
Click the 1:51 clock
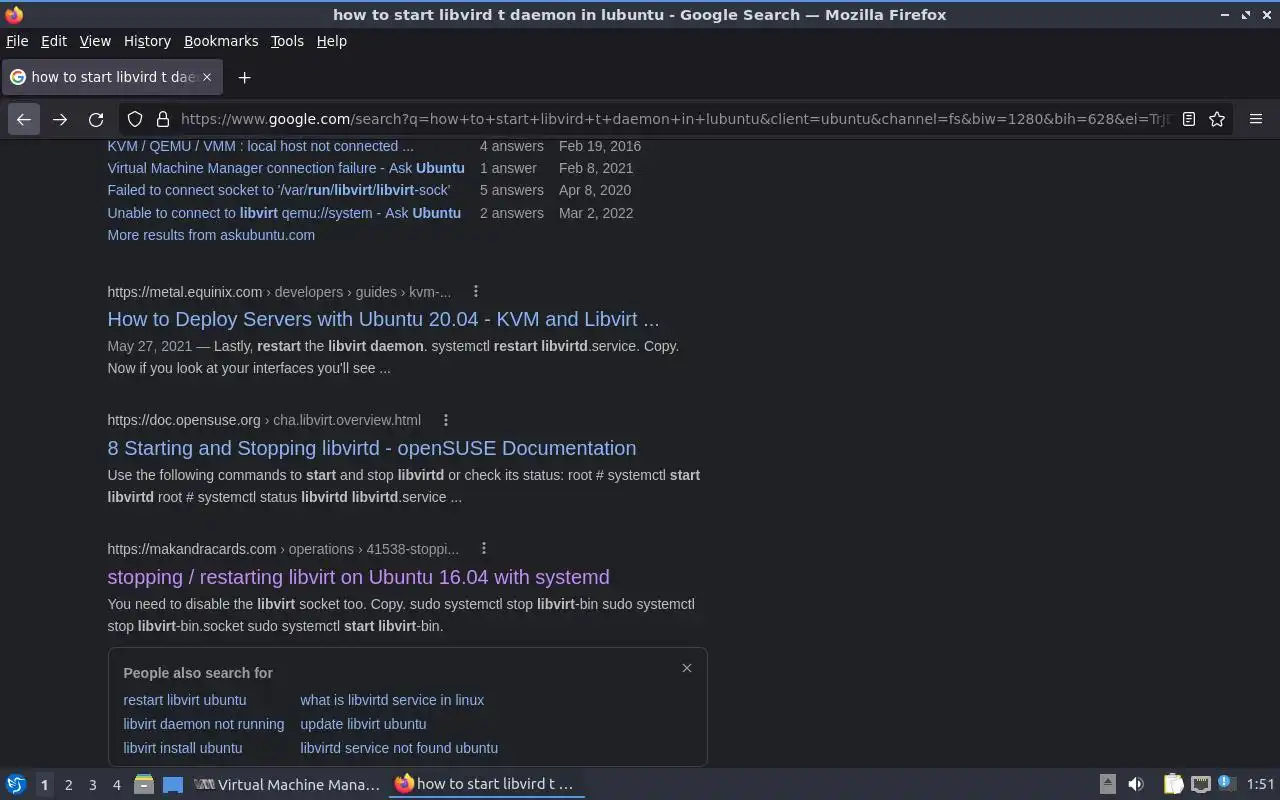coord(1261,785)
